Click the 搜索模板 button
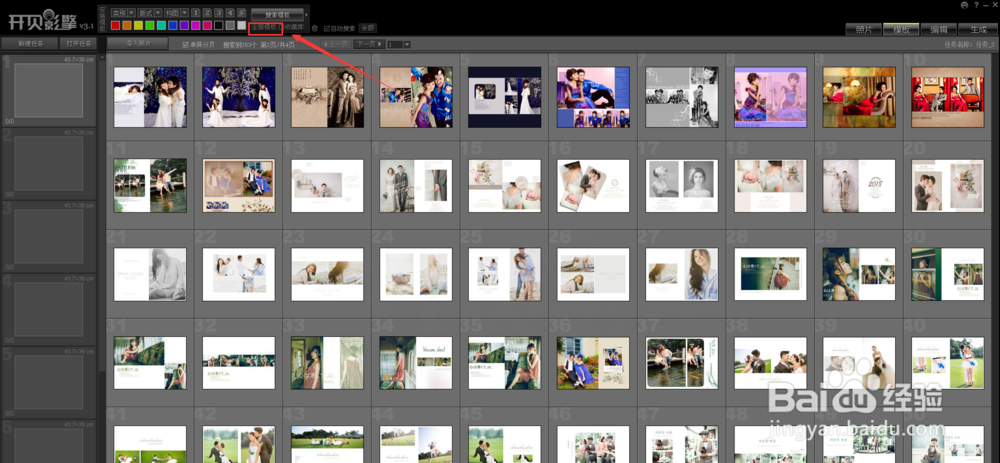This screenshot has height=463, width=1000. click(277, 15)
